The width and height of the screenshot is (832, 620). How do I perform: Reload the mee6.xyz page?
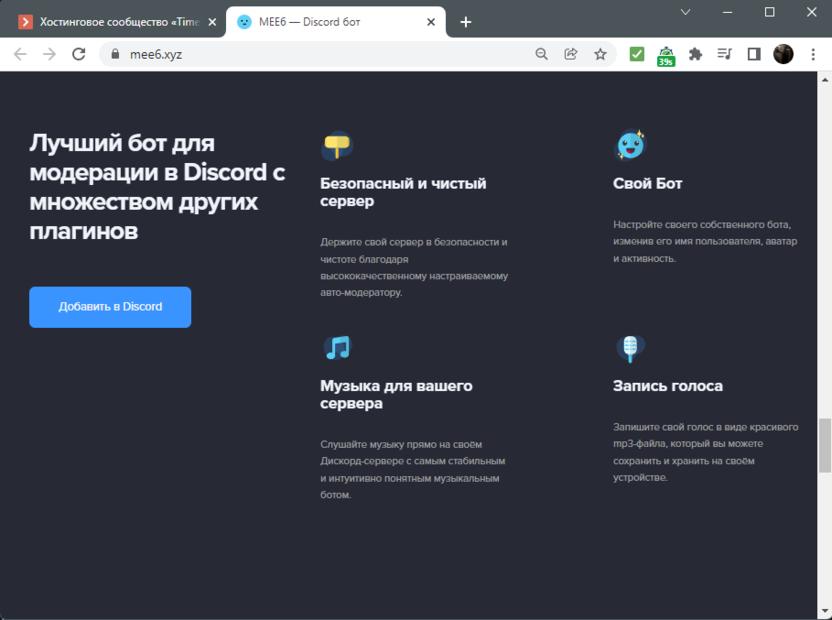click(79, 54)
